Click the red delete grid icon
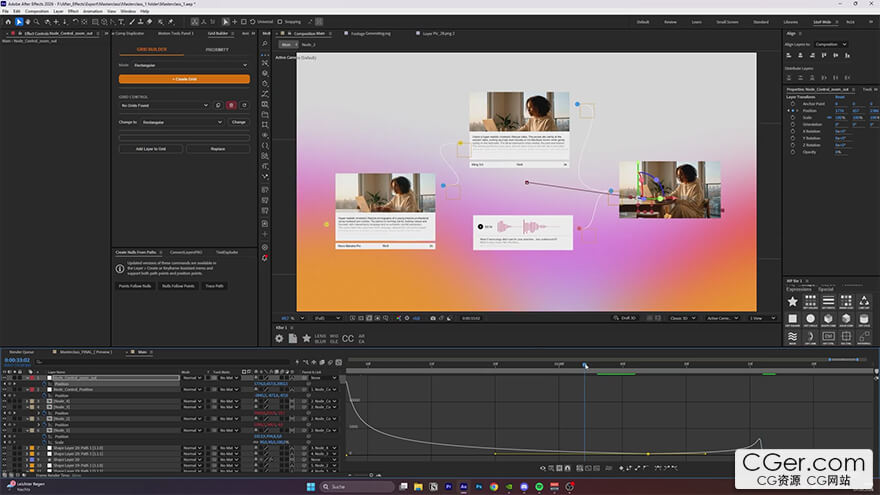 point(231,106)
